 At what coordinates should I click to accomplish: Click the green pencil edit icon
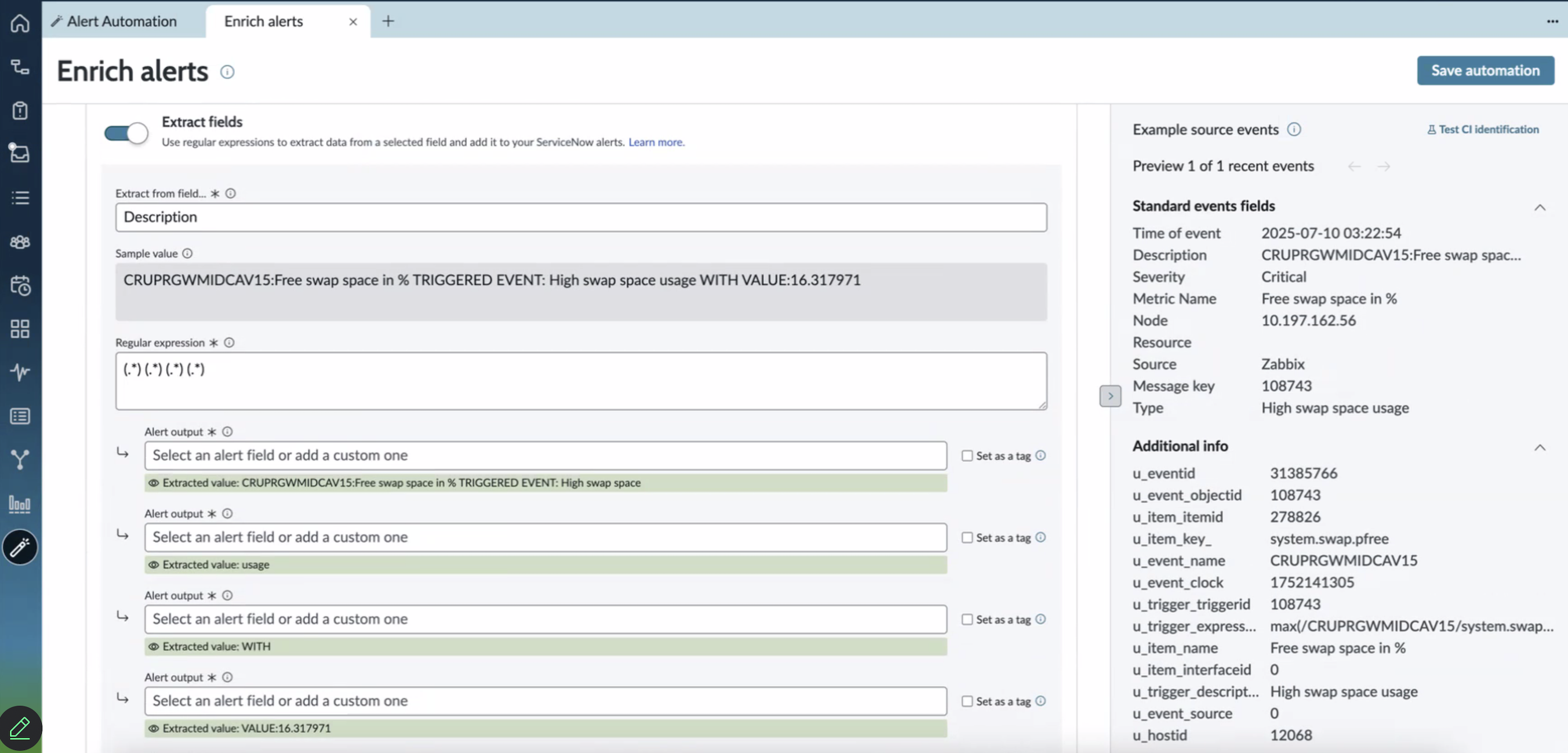point(20,727)
